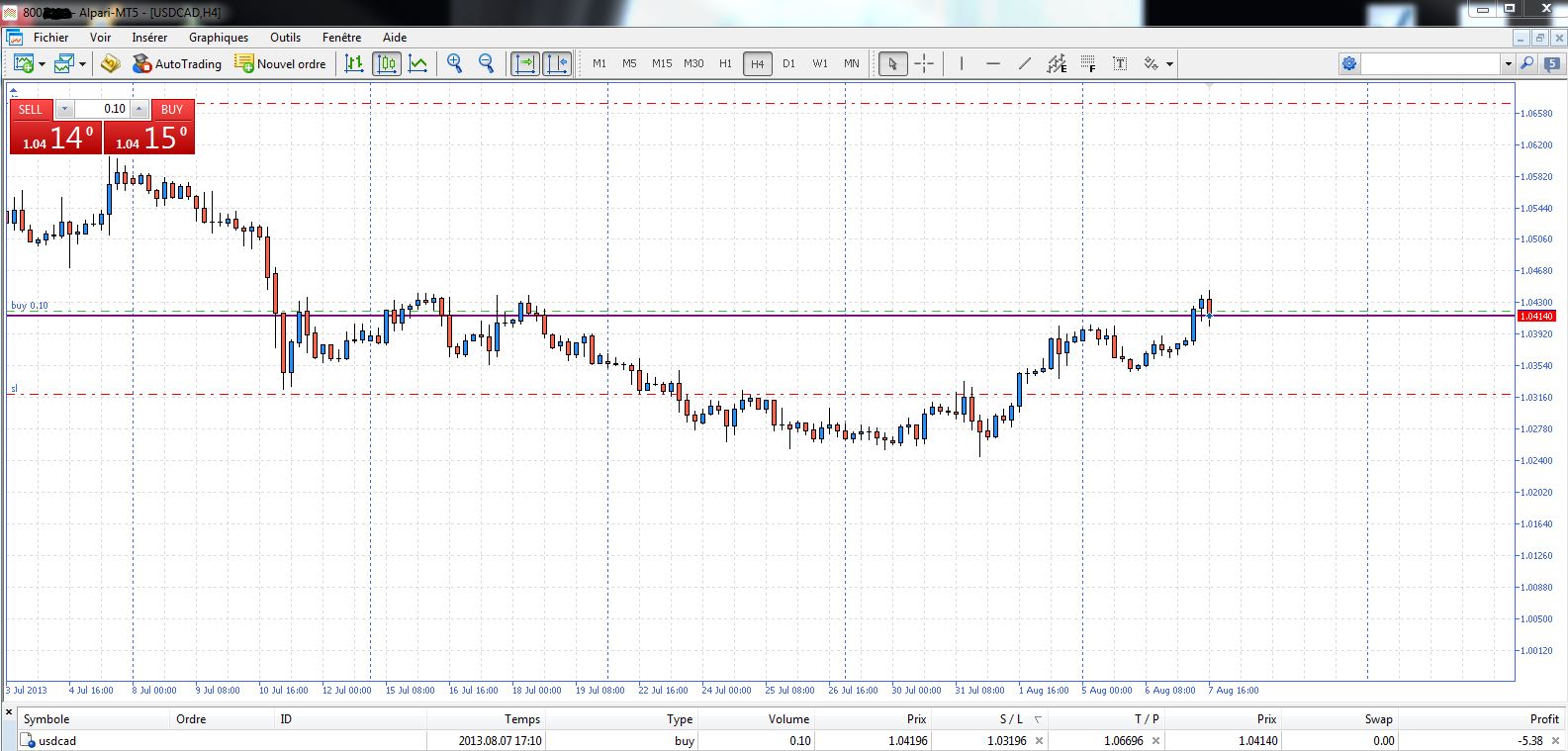
Task: Expand the search box dropdown arrow
Action: pos(1508,64)
